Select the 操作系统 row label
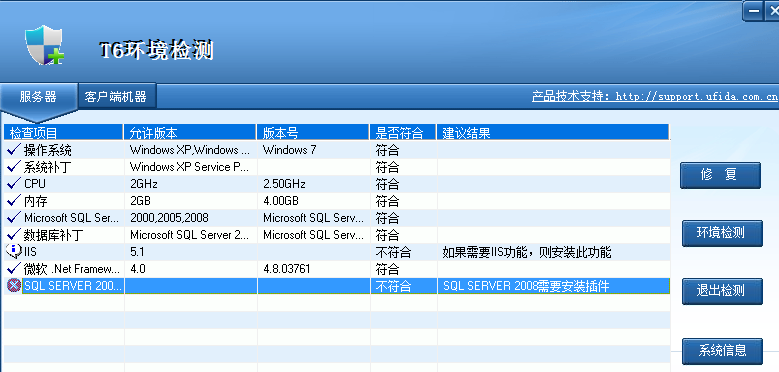The image size is (779, 372). pos(48,149)
